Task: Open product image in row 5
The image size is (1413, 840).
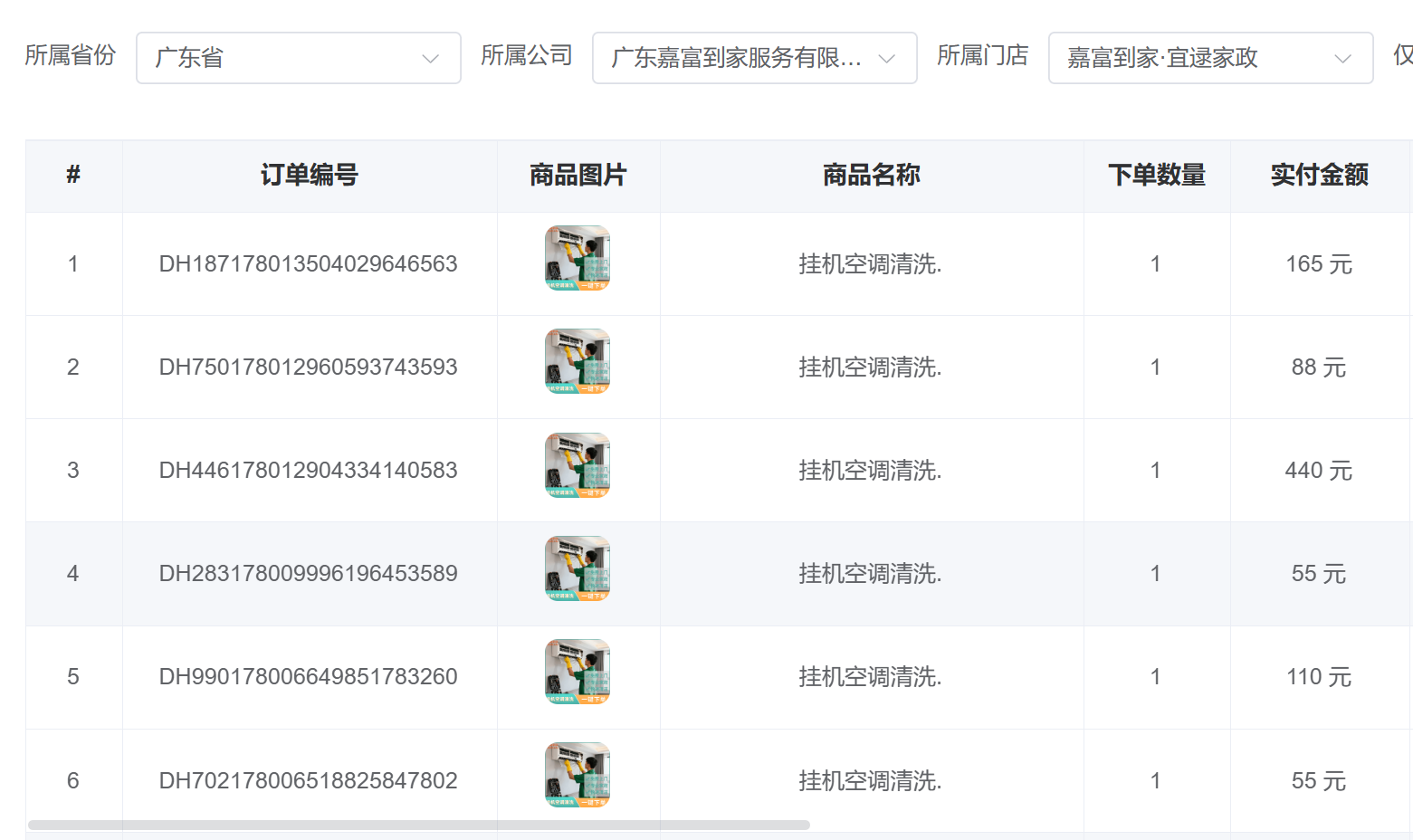Action: click(x=578, y=672)
